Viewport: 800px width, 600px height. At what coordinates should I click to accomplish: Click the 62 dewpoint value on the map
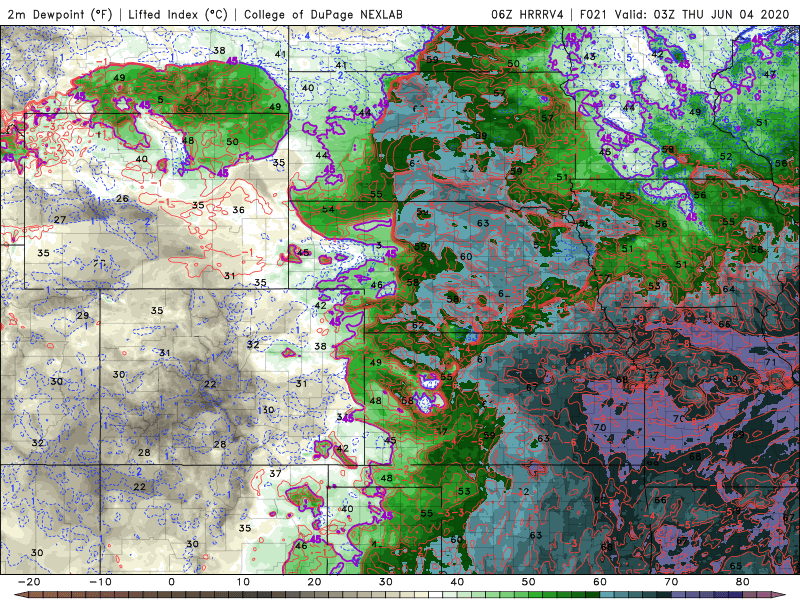[x=418, y=325]
